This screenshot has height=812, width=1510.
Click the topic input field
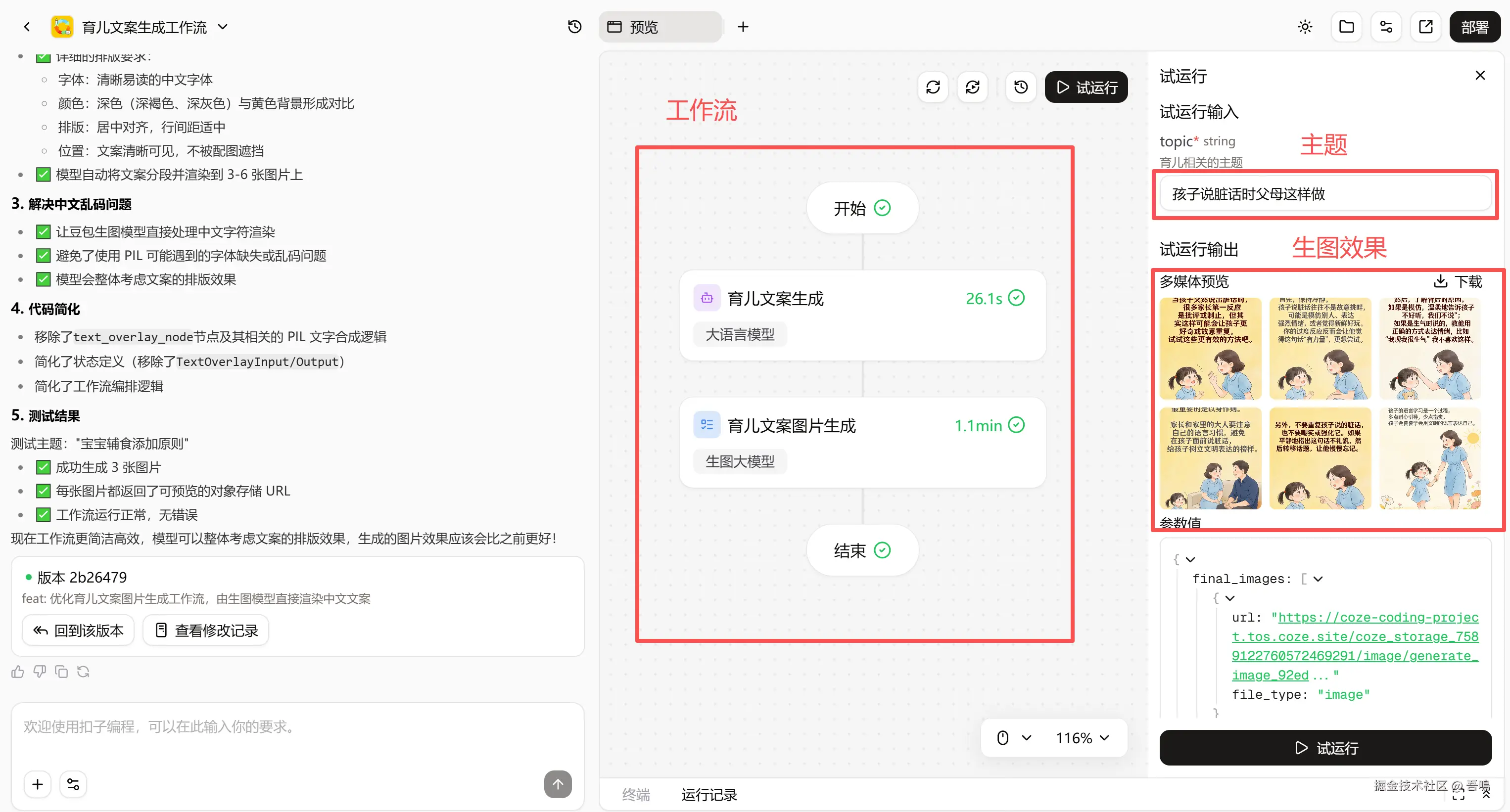(1325, 194)
